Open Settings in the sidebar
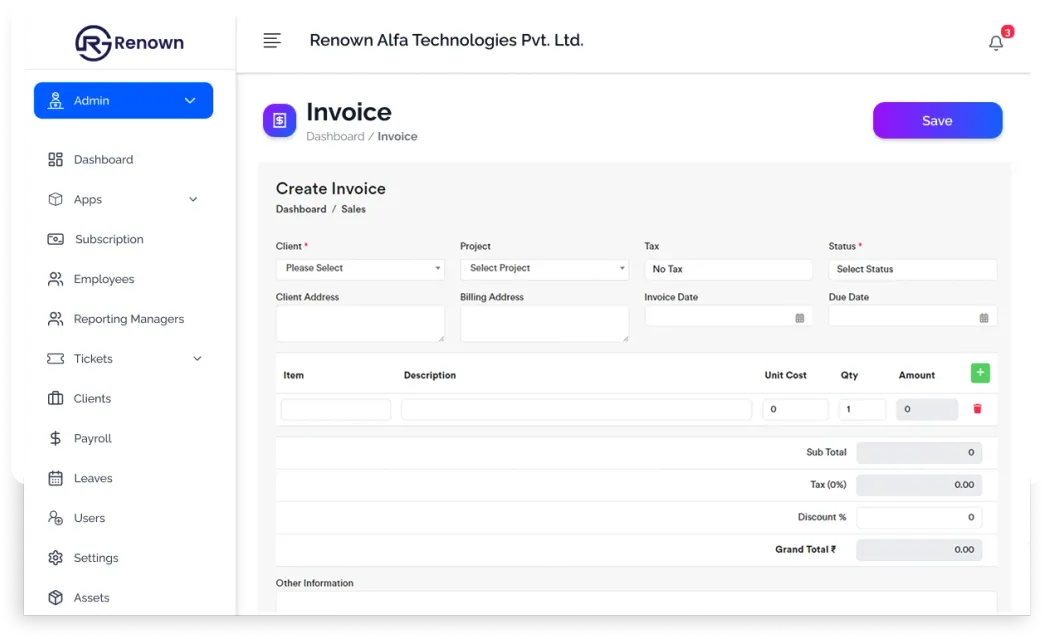Screen dimensions: 1045x639 95,558
